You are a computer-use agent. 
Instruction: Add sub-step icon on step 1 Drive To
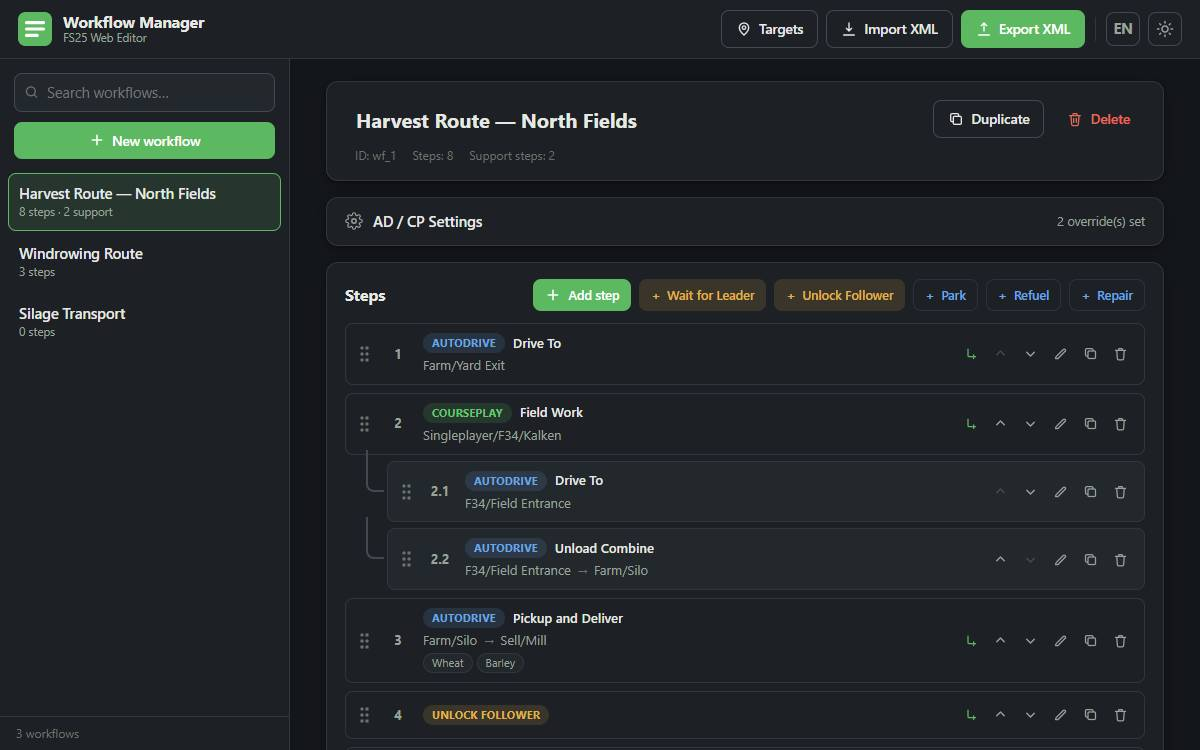(970, 354)
